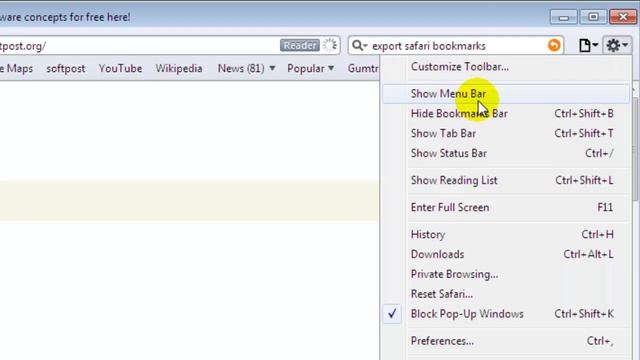
Task: Choose Reset Safari...
Action: tap(506, 294)
